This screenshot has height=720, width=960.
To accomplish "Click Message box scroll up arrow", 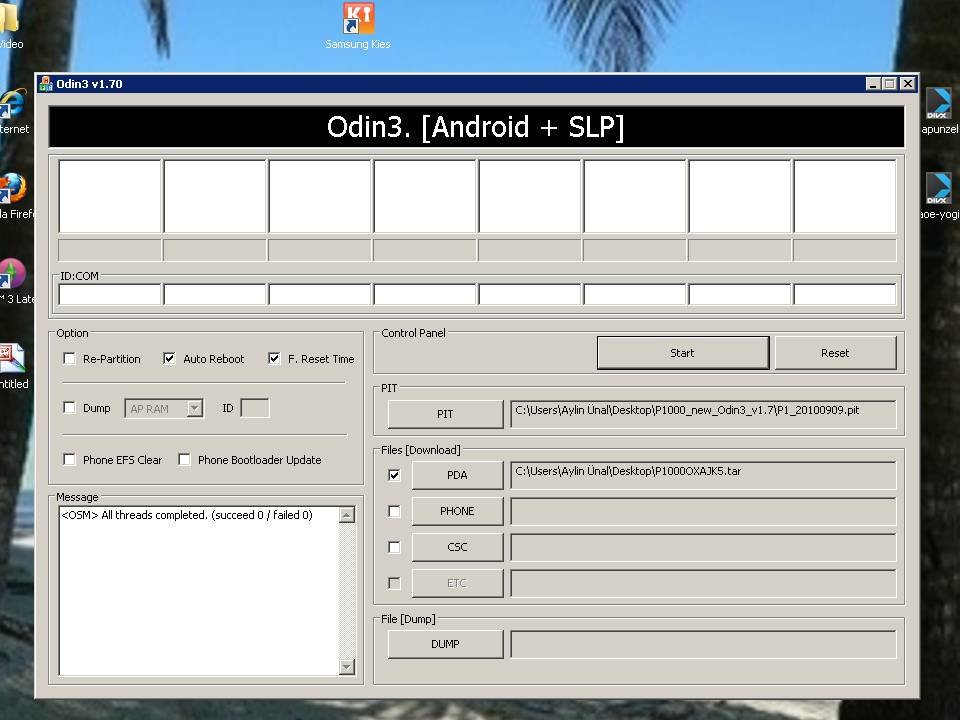I will pos(347,515).
